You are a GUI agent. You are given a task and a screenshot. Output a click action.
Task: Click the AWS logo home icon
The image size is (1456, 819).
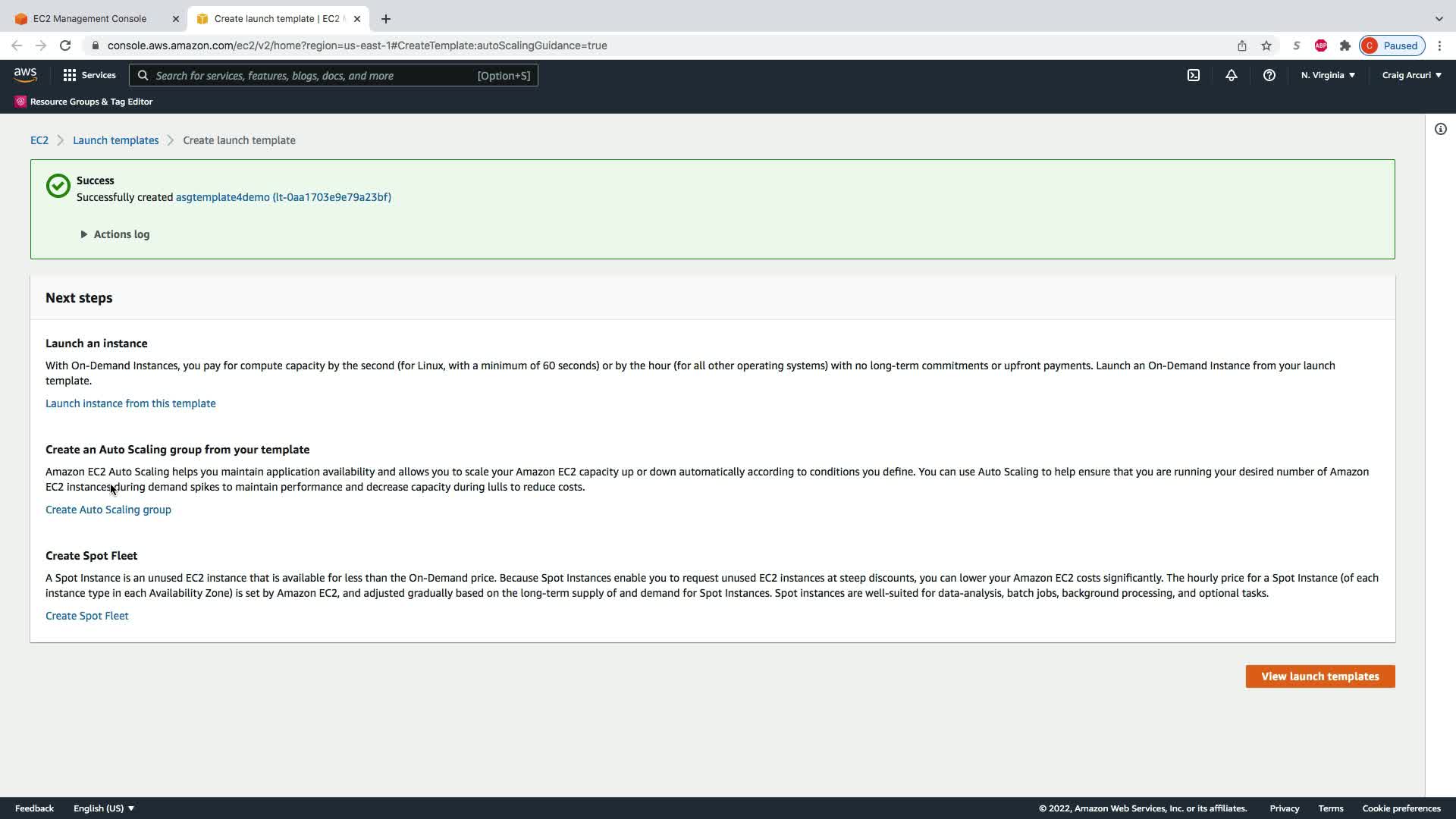point(25,74)
